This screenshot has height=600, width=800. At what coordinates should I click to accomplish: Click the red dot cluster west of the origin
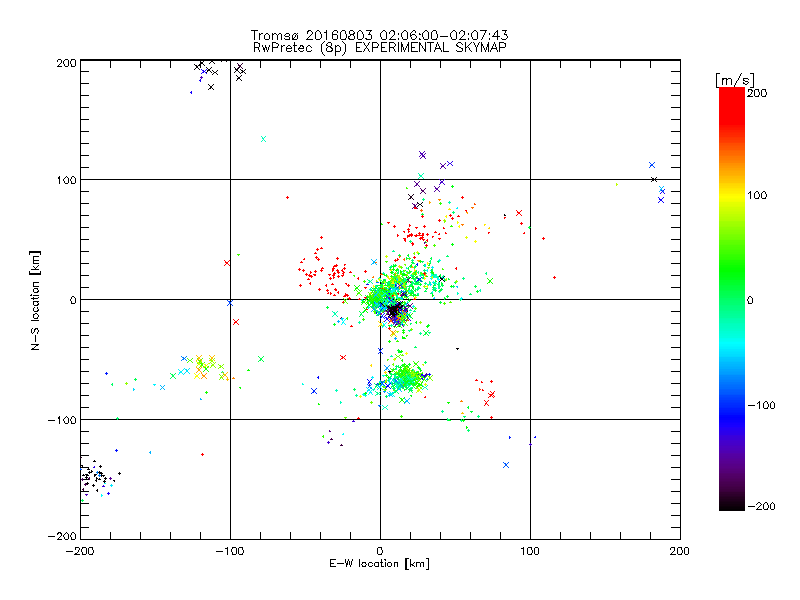point(325,270)
